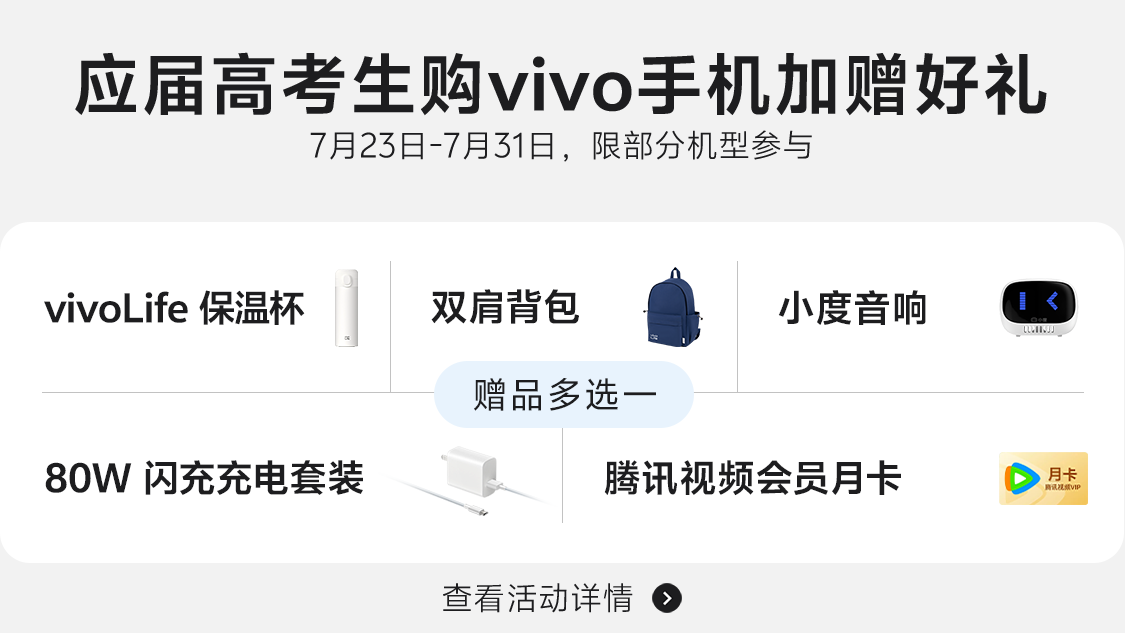Viewport: 1125px width, 633px height.
Task: Click the white thermos cup image
Action: (x=347, y=308)
